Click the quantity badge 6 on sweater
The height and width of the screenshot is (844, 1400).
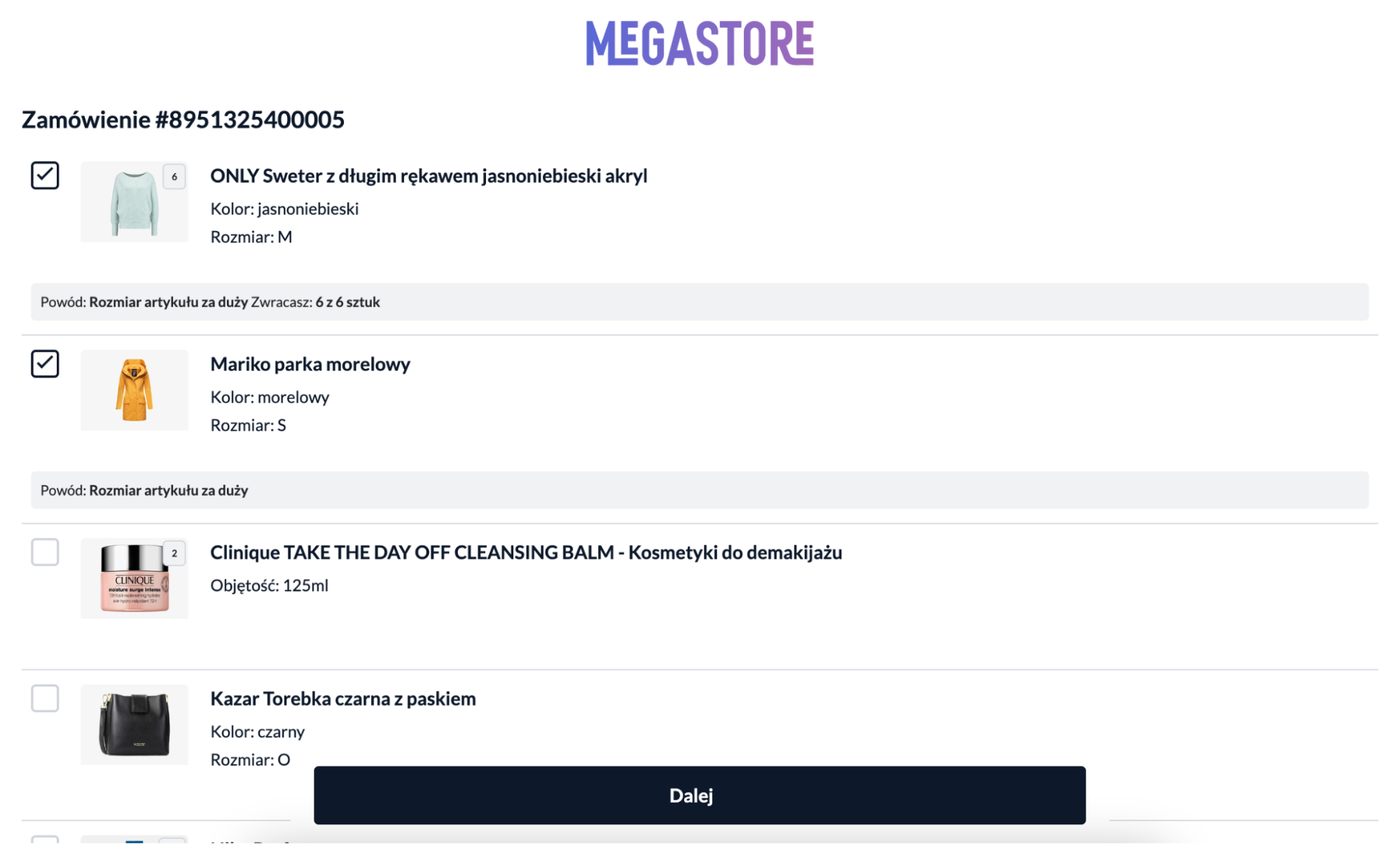tap(174, 177)
